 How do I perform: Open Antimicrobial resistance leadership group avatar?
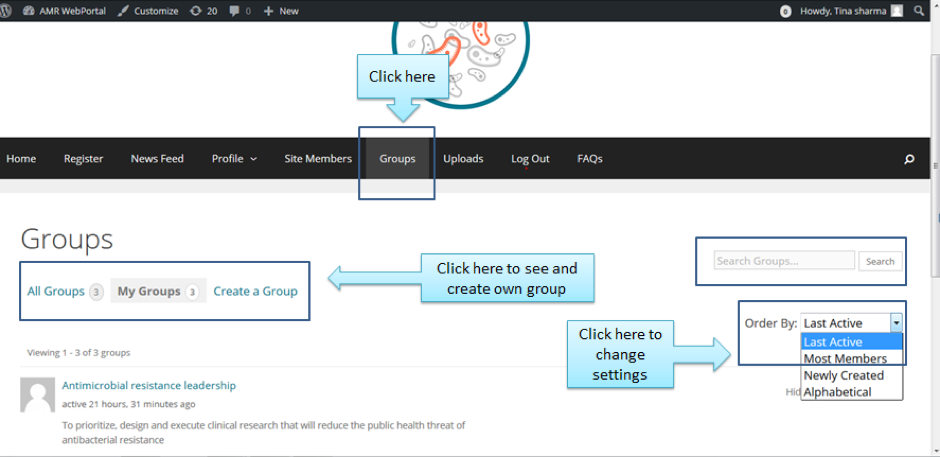[38, 395]
